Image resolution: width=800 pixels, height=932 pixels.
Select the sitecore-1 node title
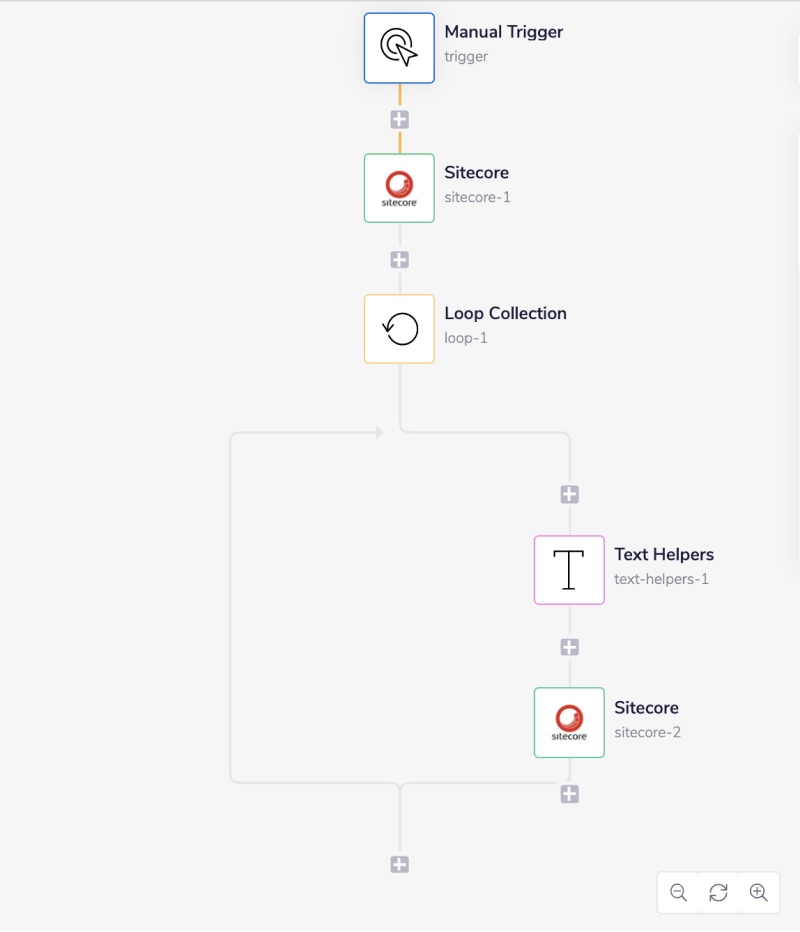476,172
